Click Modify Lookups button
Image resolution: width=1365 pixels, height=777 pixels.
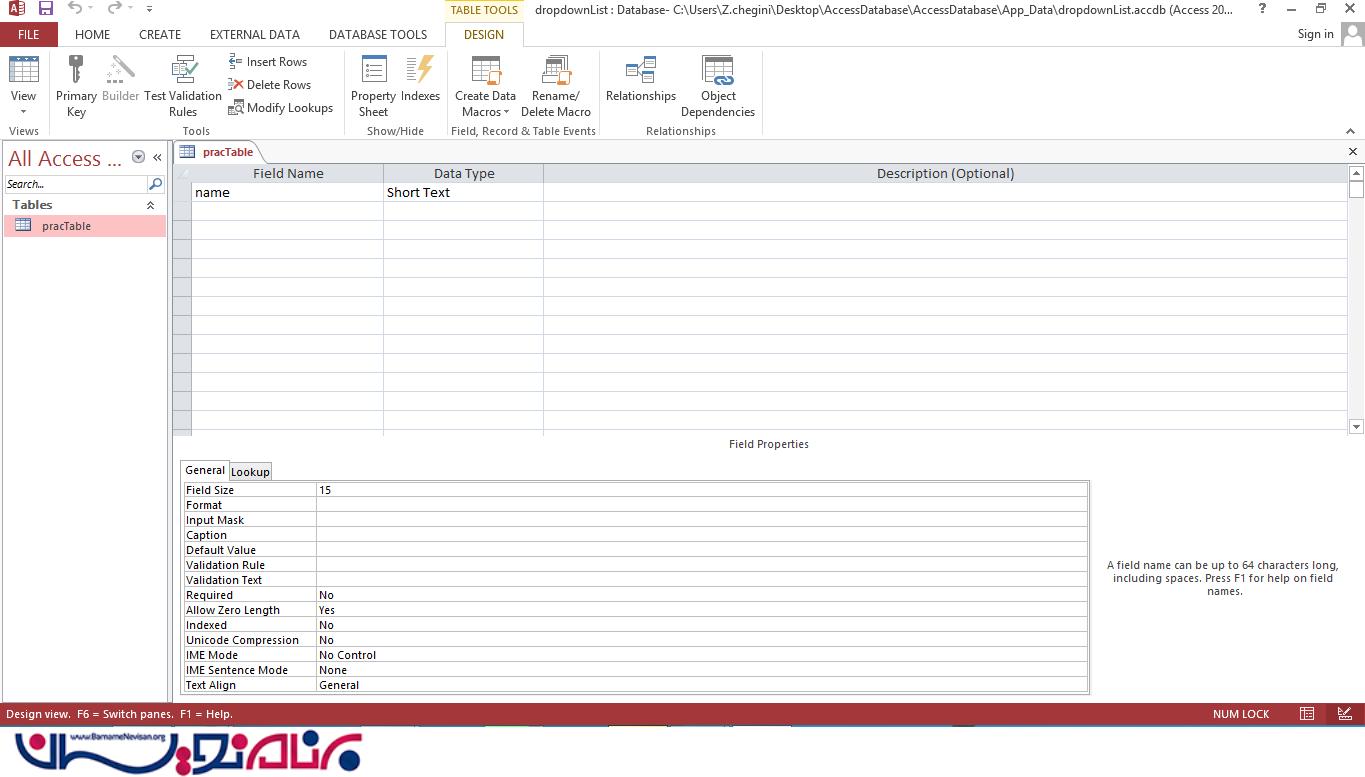tap(280, 108)
